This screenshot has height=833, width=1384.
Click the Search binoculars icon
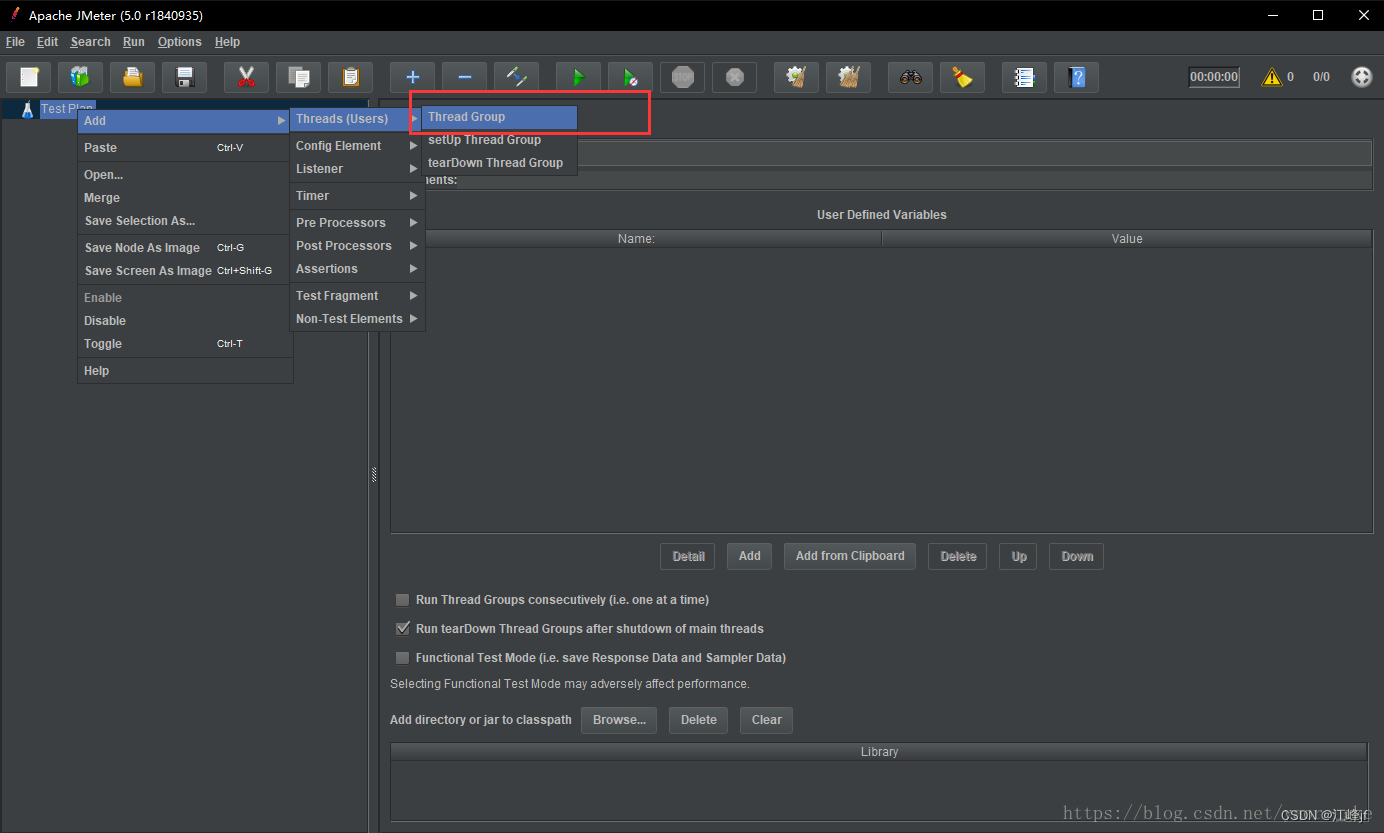[x=910, y=77]
